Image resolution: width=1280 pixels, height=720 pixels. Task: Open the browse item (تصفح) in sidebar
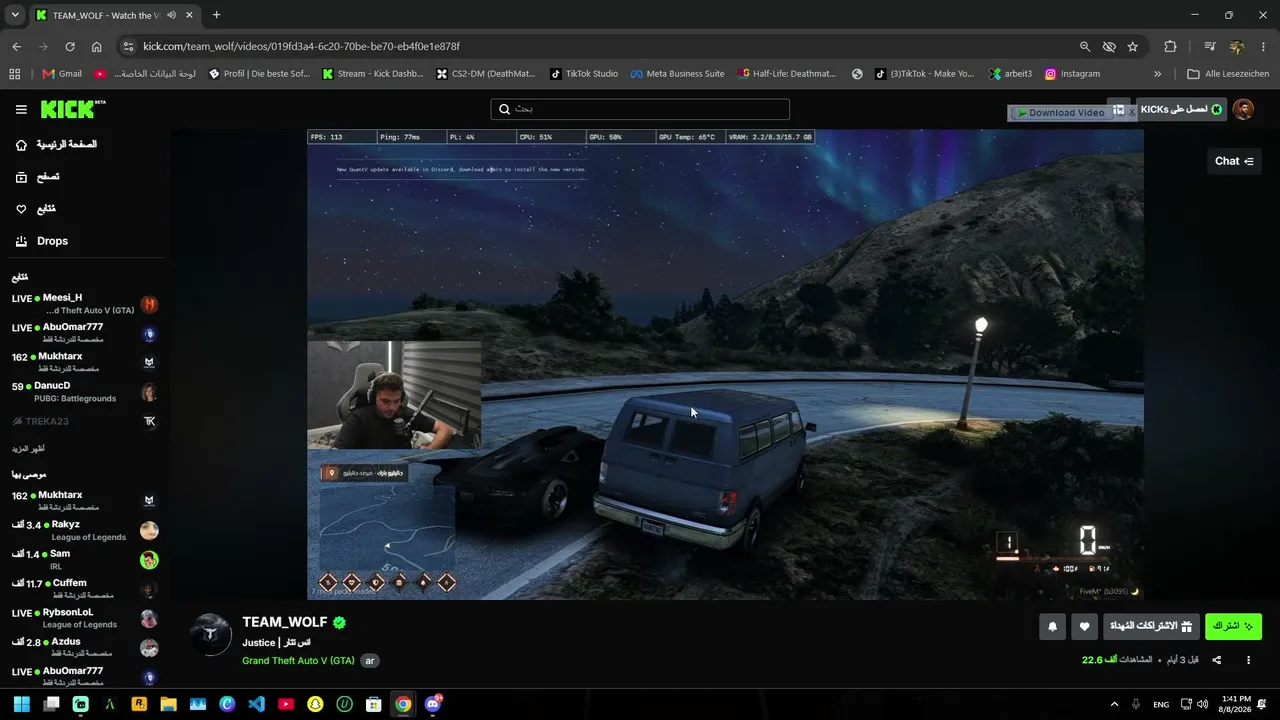click(37, 177)
